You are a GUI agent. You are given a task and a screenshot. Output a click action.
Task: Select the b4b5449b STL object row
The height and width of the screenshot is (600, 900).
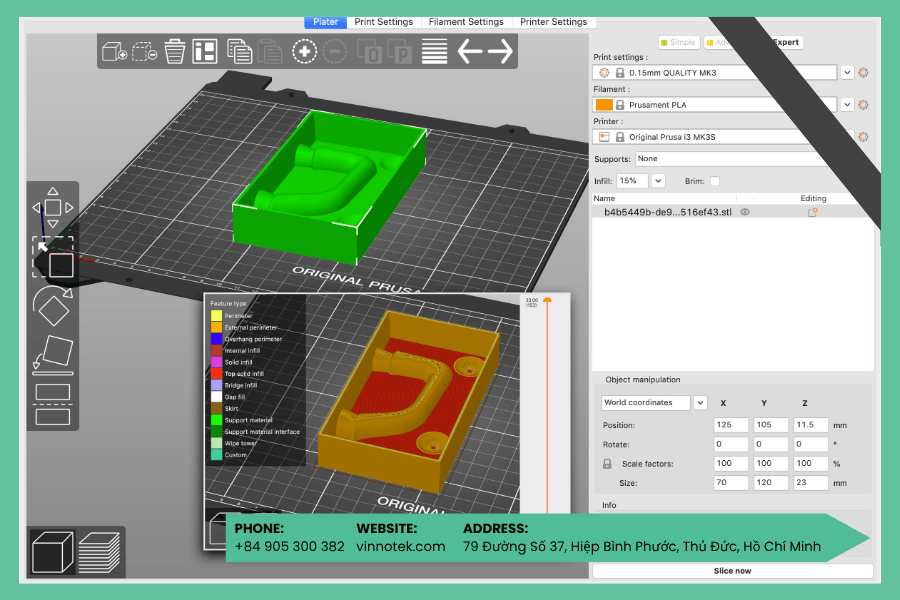point(733,212)
